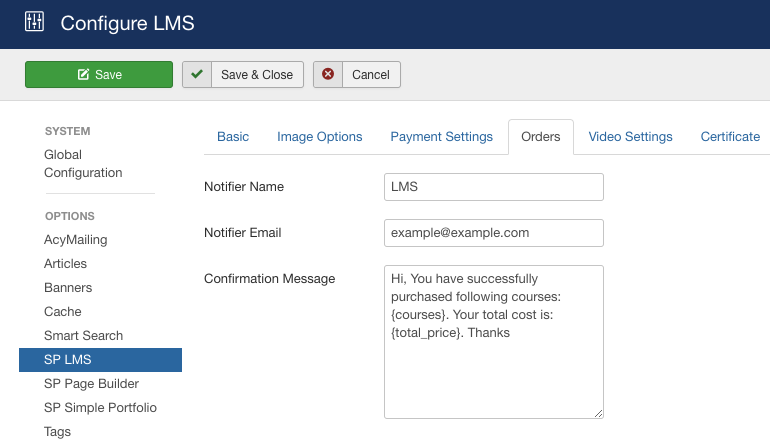Select AcyMailing from the options list
The height and width of the screenshot is (447, 770).
(x=75, y=240)
